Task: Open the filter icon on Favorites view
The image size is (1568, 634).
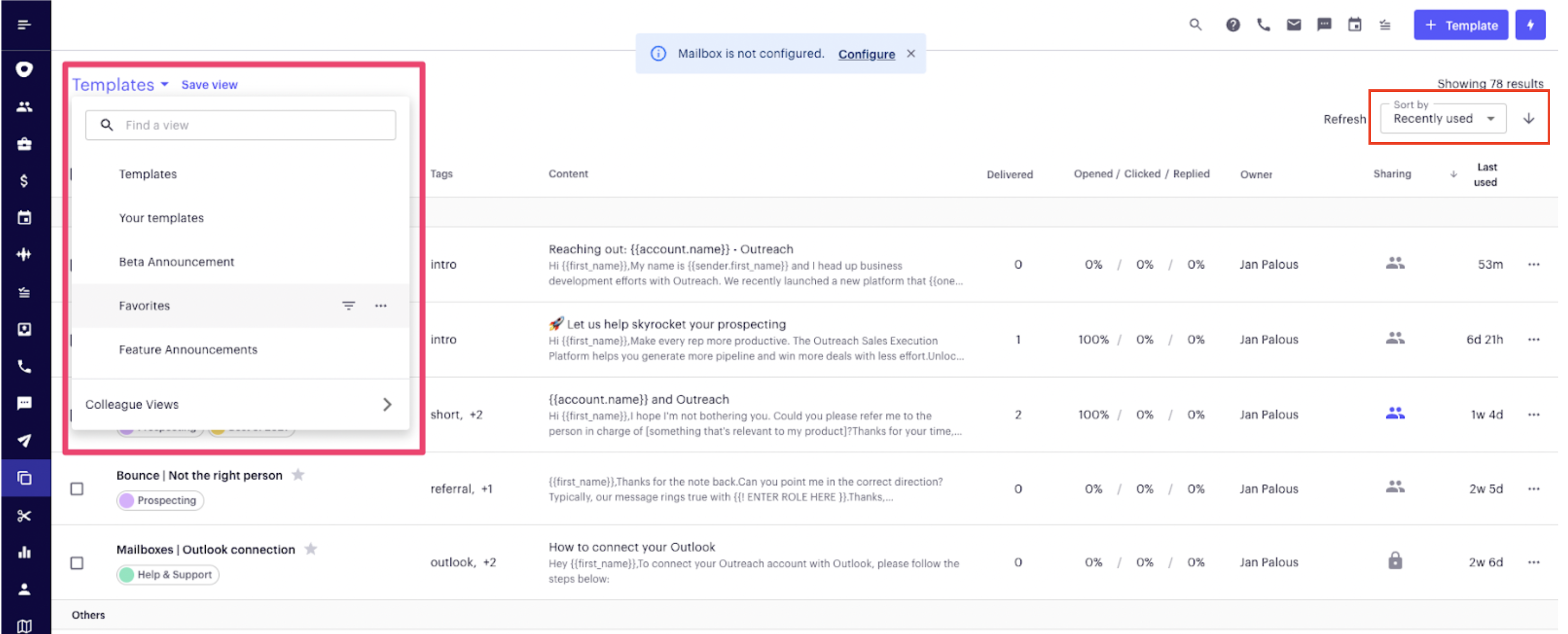Action: tap(348, 306)
